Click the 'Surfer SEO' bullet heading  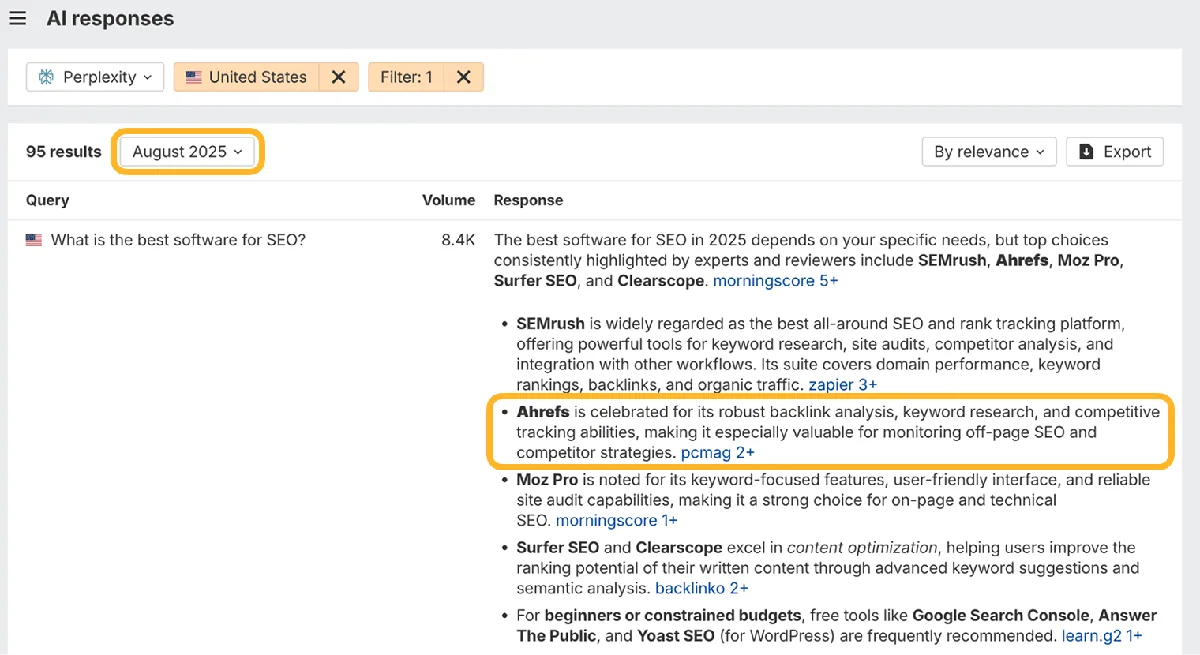558,548
